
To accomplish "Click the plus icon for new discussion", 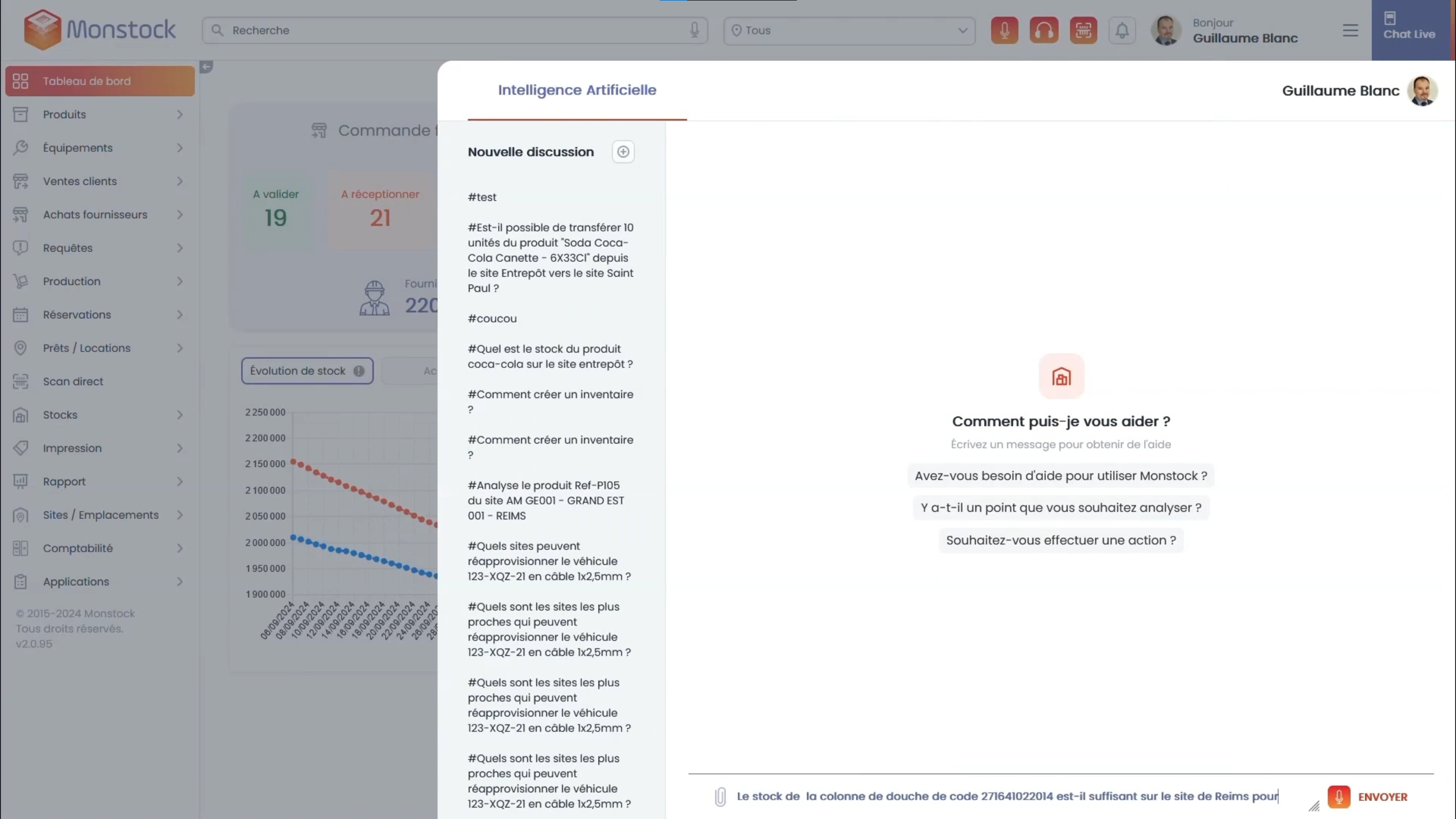I will 623,152.
